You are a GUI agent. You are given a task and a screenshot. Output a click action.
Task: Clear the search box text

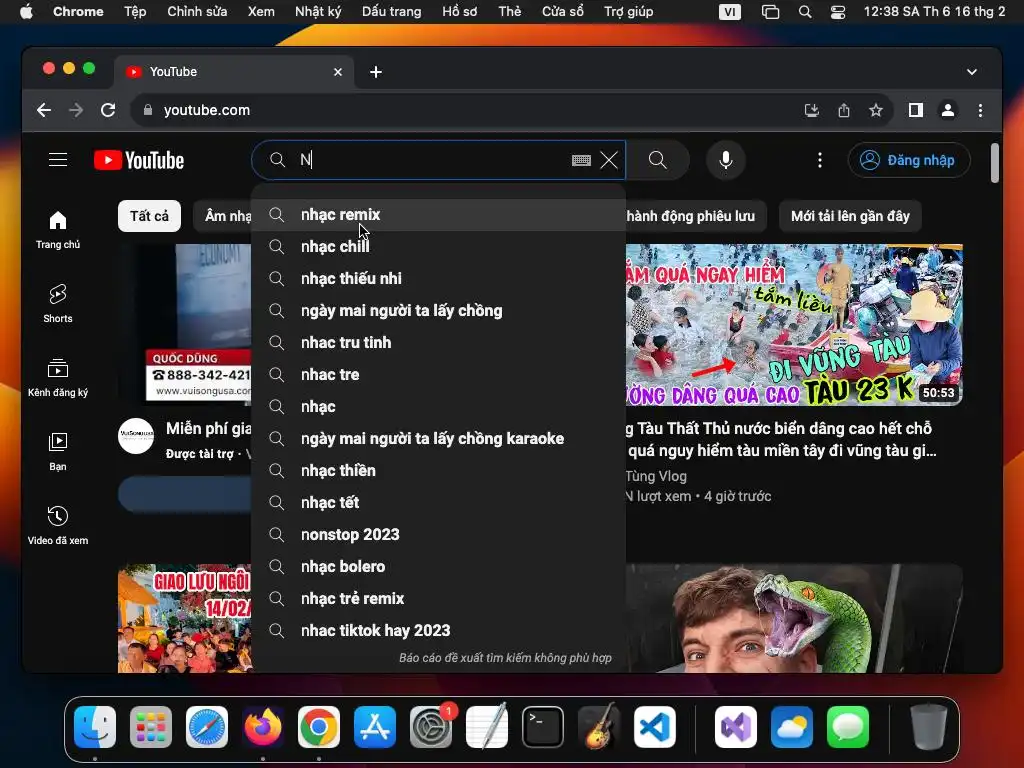[609, 160]
